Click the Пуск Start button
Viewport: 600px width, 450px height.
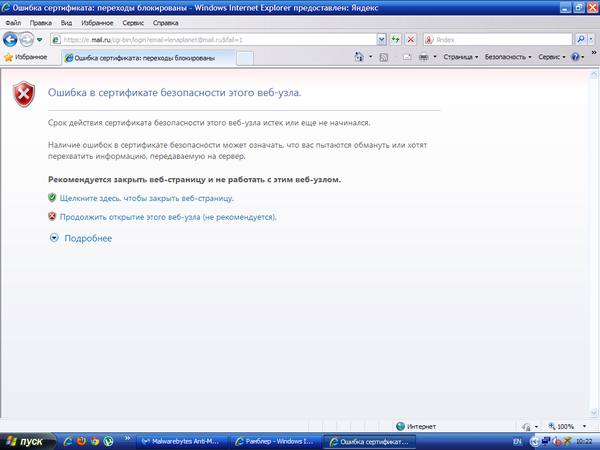click(x=27, y=440)
